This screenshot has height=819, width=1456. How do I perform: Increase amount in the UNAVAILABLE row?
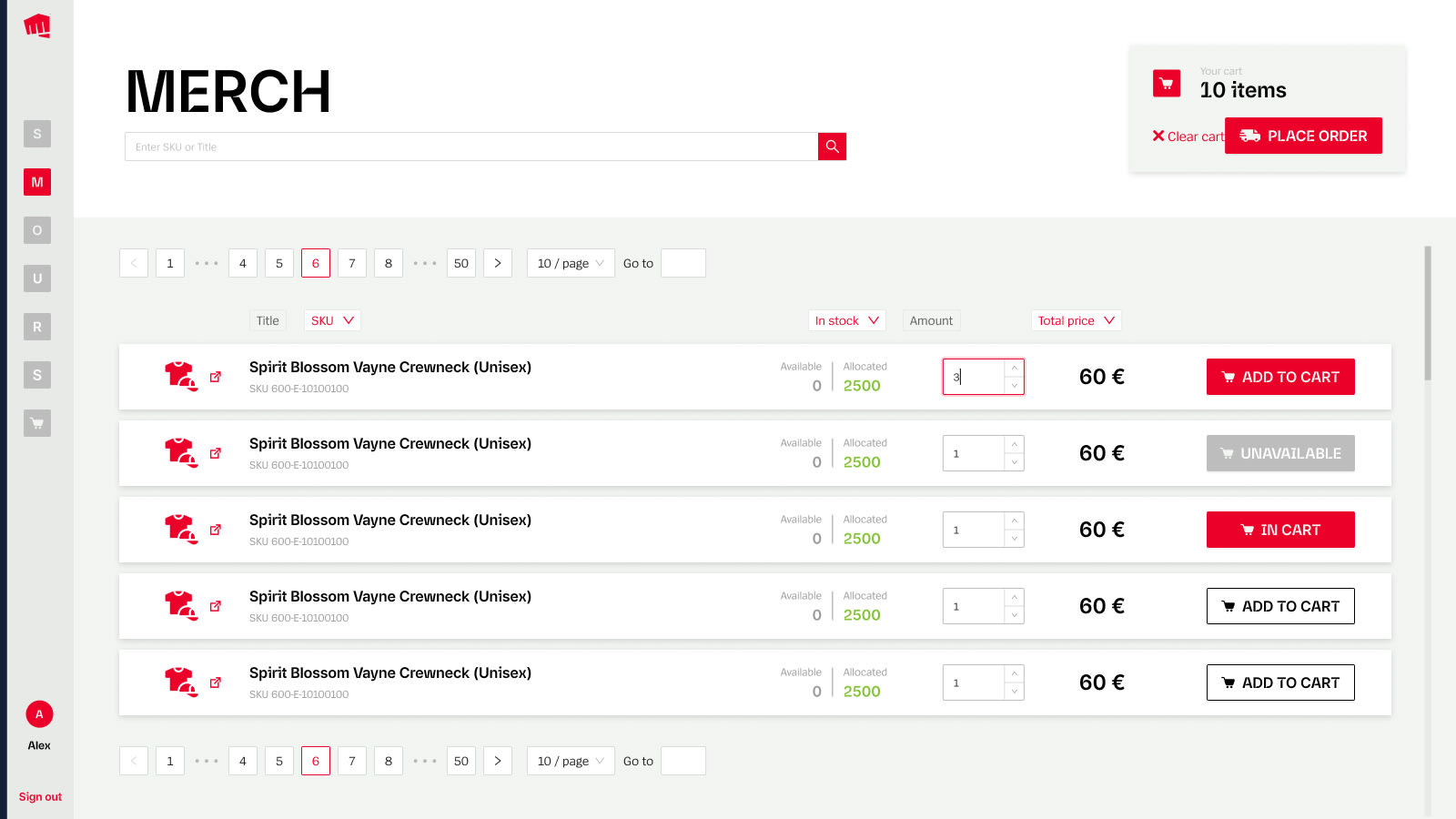click(1015, 444)
